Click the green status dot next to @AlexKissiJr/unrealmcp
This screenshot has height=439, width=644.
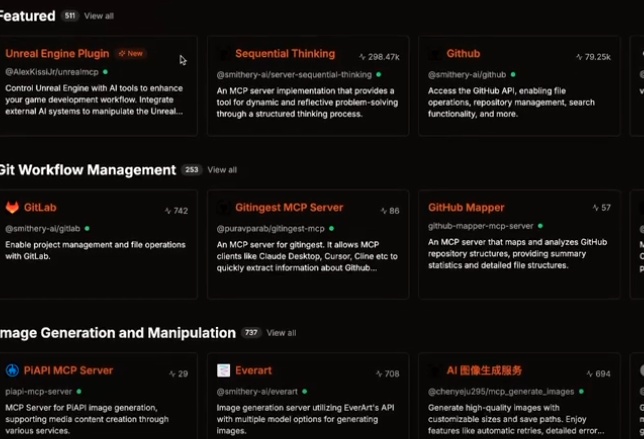pyautogui.click(x=106, y=72)
